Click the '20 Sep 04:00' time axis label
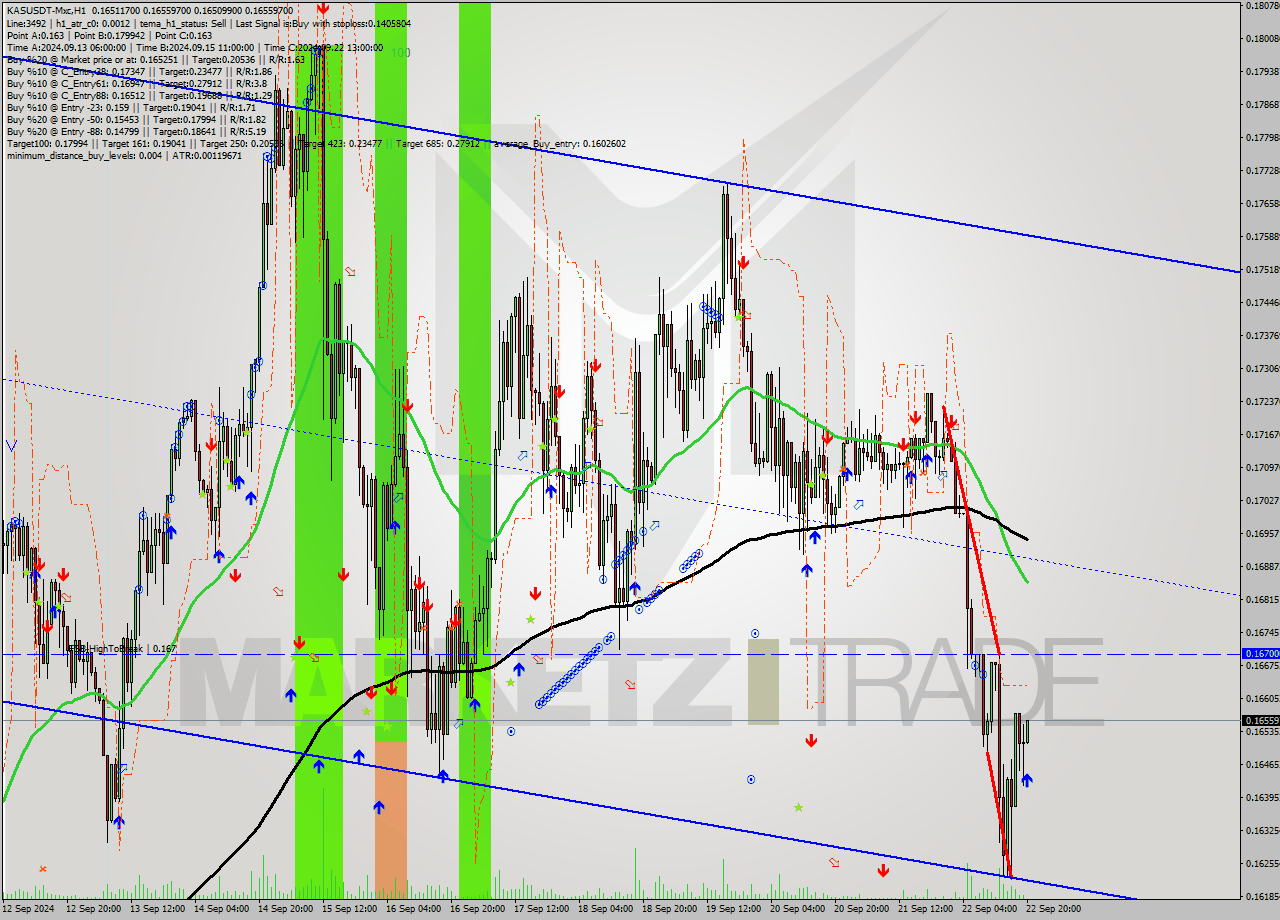The image size is (1280, 920). point(797,909)
